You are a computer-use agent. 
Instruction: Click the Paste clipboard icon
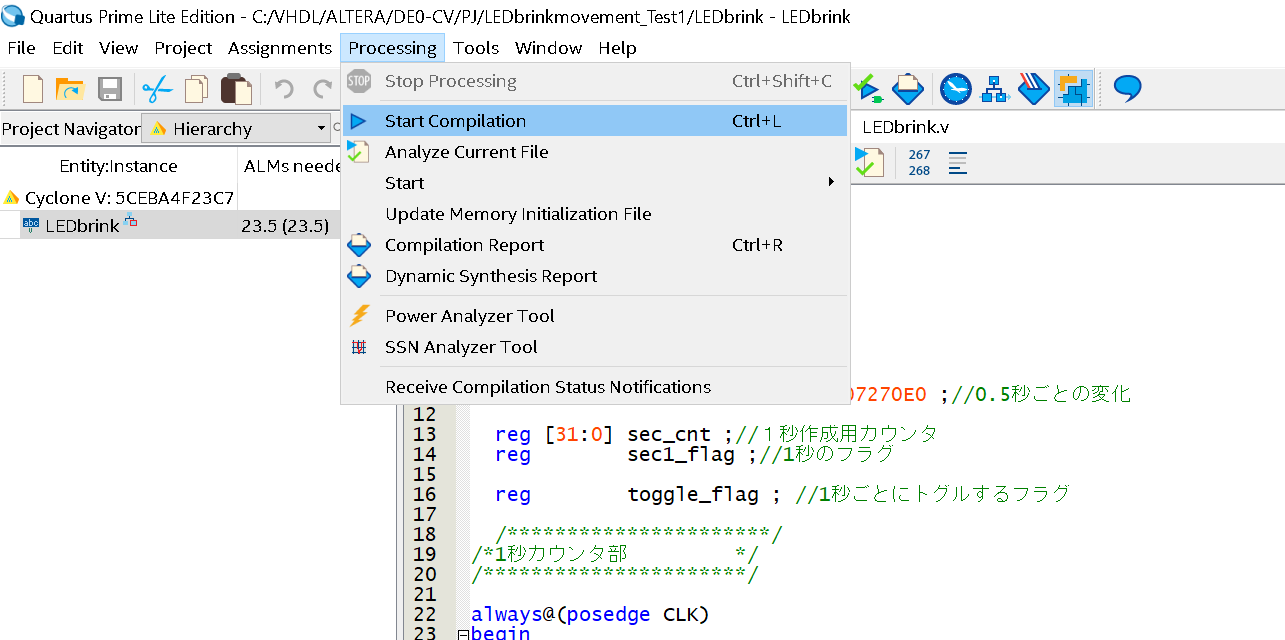(236, 89)
